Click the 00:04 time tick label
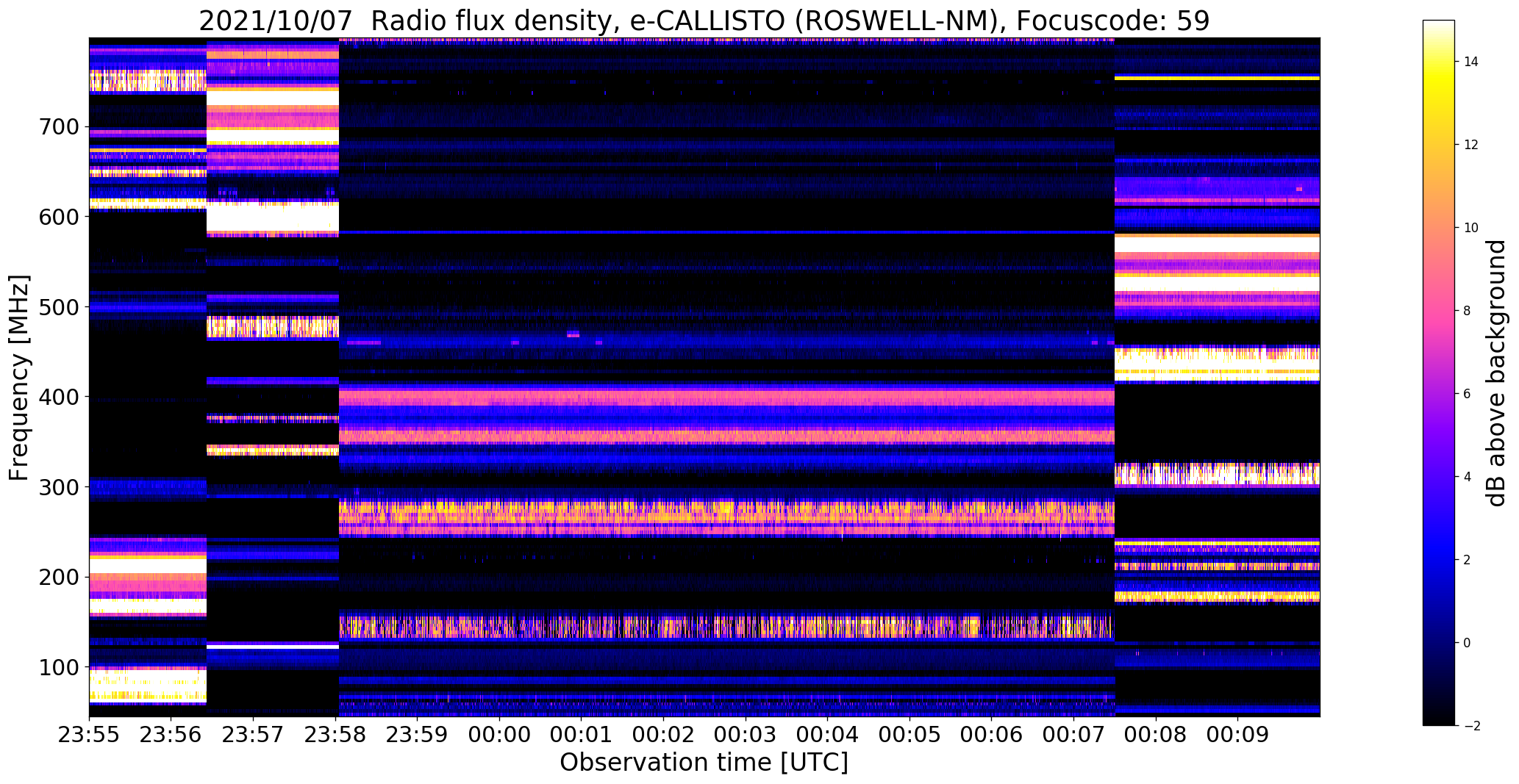Screen dimensions: 1519x784 [827, 734]
